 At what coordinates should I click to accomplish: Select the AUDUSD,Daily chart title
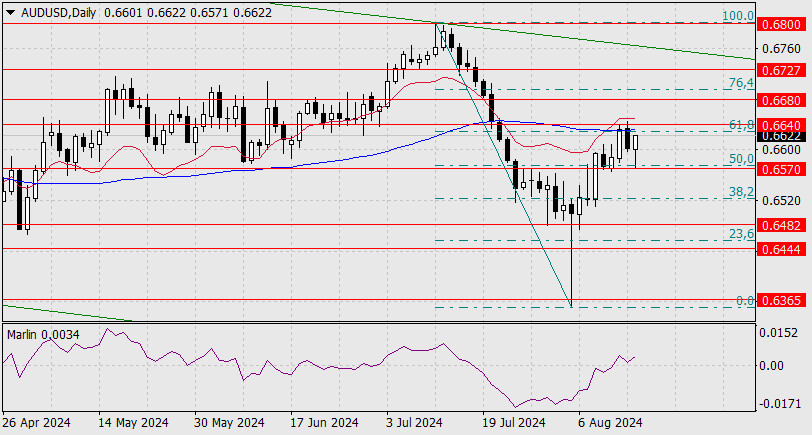[59, 13]
